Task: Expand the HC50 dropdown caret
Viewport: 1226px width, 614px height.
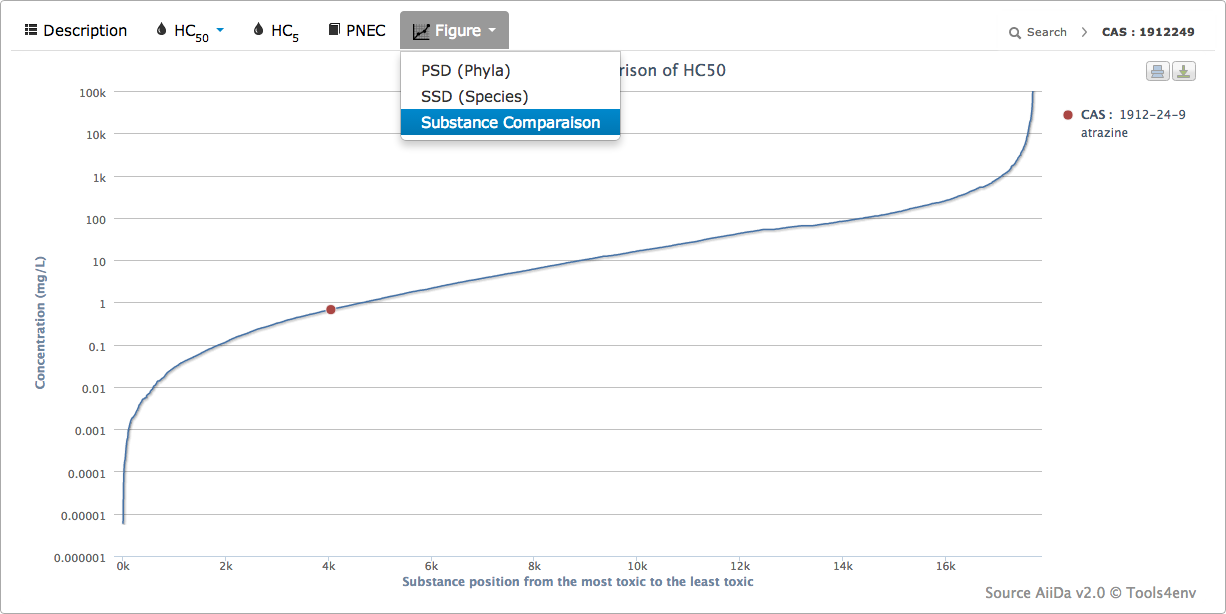Action: [x=220, y=30]
